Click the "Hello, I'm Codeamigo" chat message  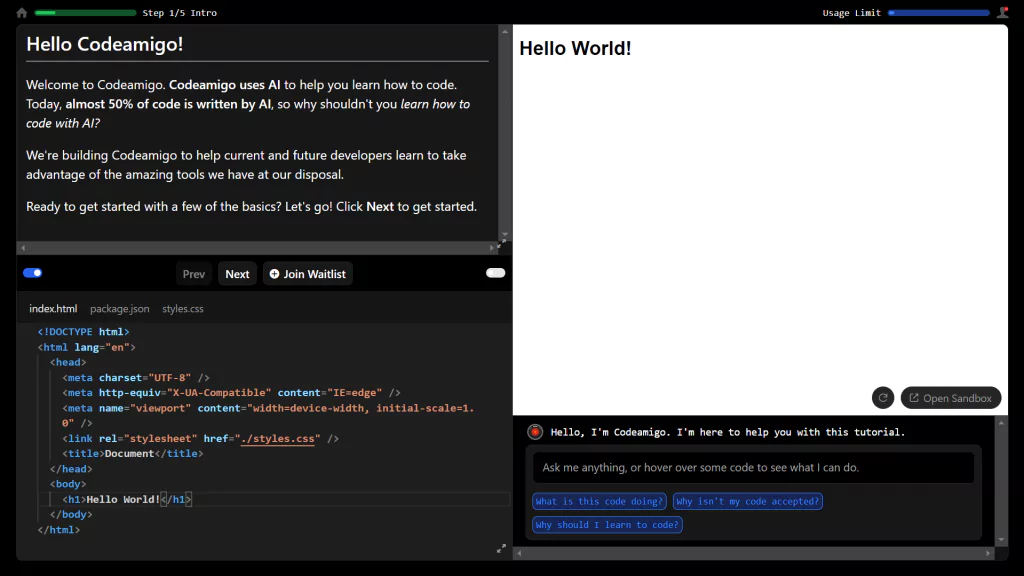pyautogui.click(x=728, y=432)
